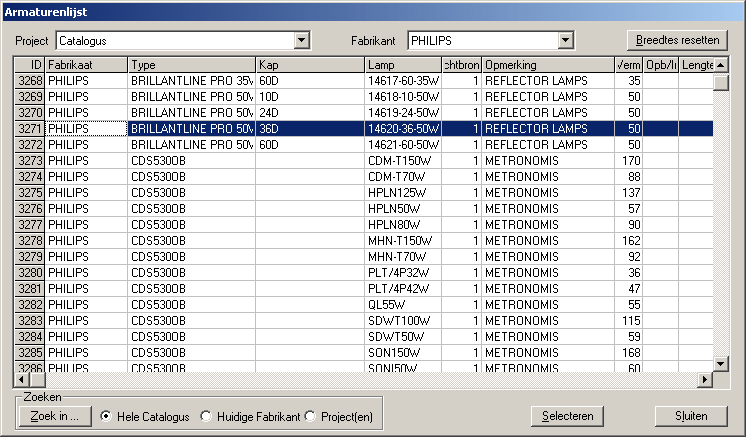This screenshot has width=746, height=437.
Task: Open the Fabrikant dropdown arrow
Action: coord(565,41)
